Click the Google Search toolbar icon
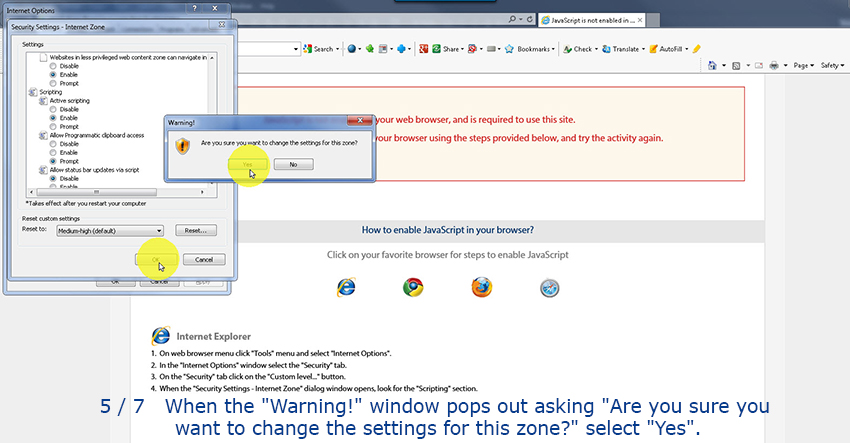The width and height of the screenshot is (850, 443). click(308, 49)
